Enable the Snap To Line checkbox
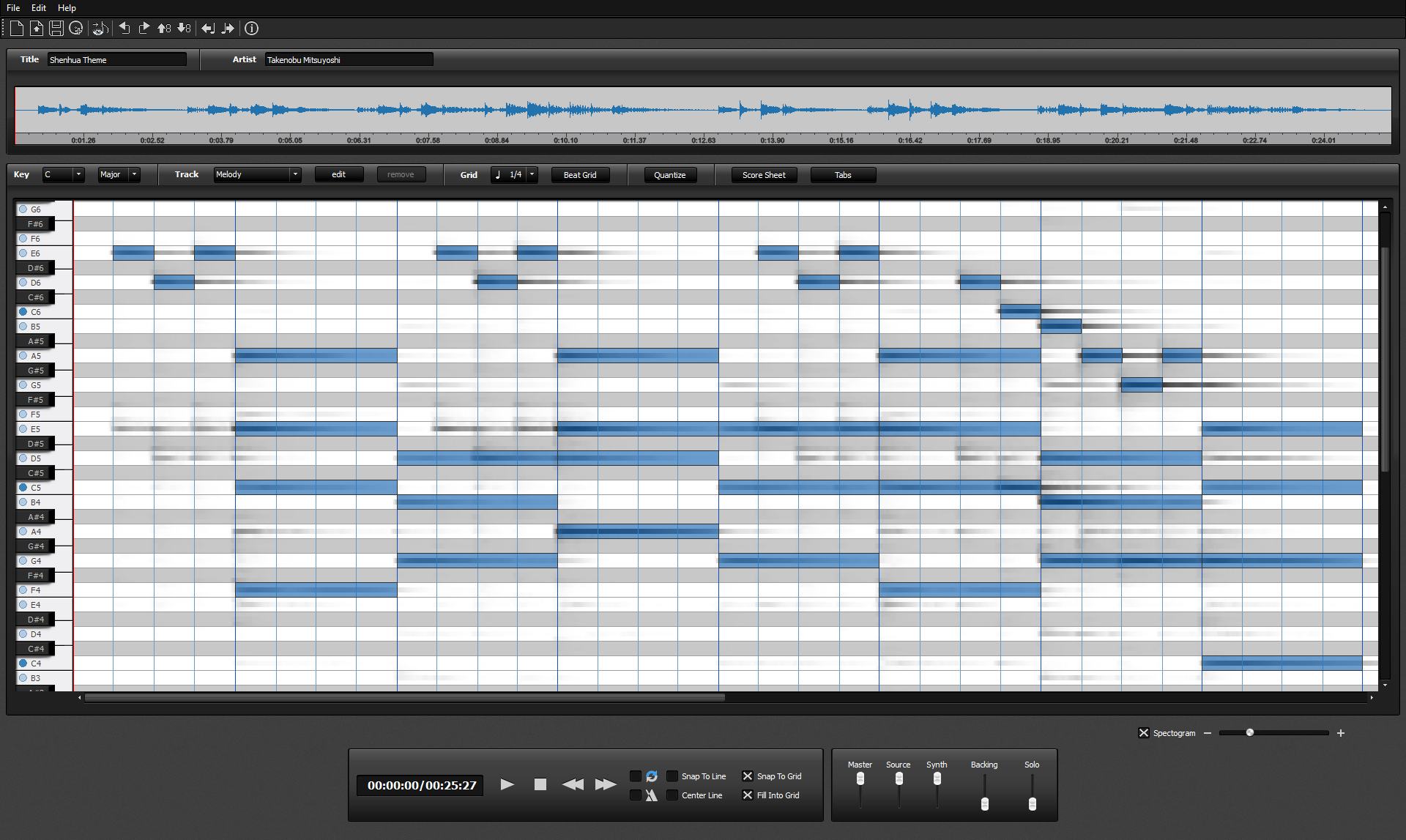 pyautogui.click(x=672, y=776)
